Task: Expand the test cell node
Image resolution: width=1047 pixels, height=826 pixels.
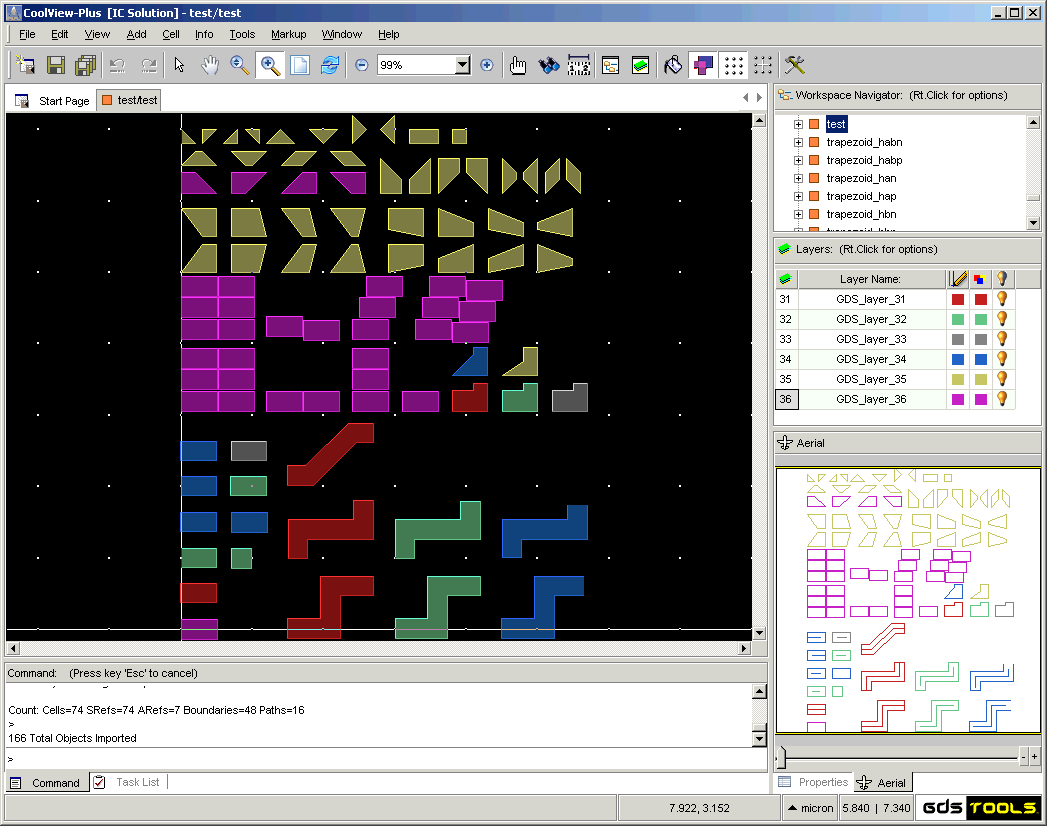Action: 798,124
